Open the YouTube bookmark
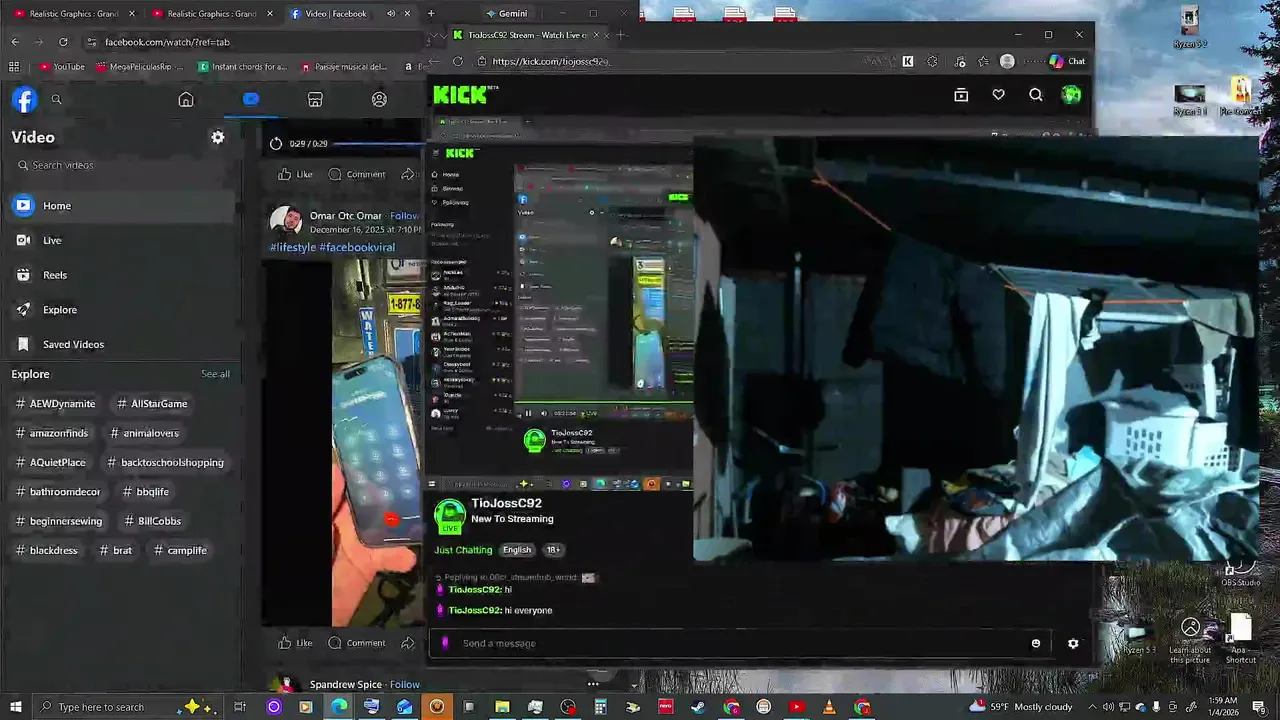This screenshot has height=720, width=1280. [62, 67]
